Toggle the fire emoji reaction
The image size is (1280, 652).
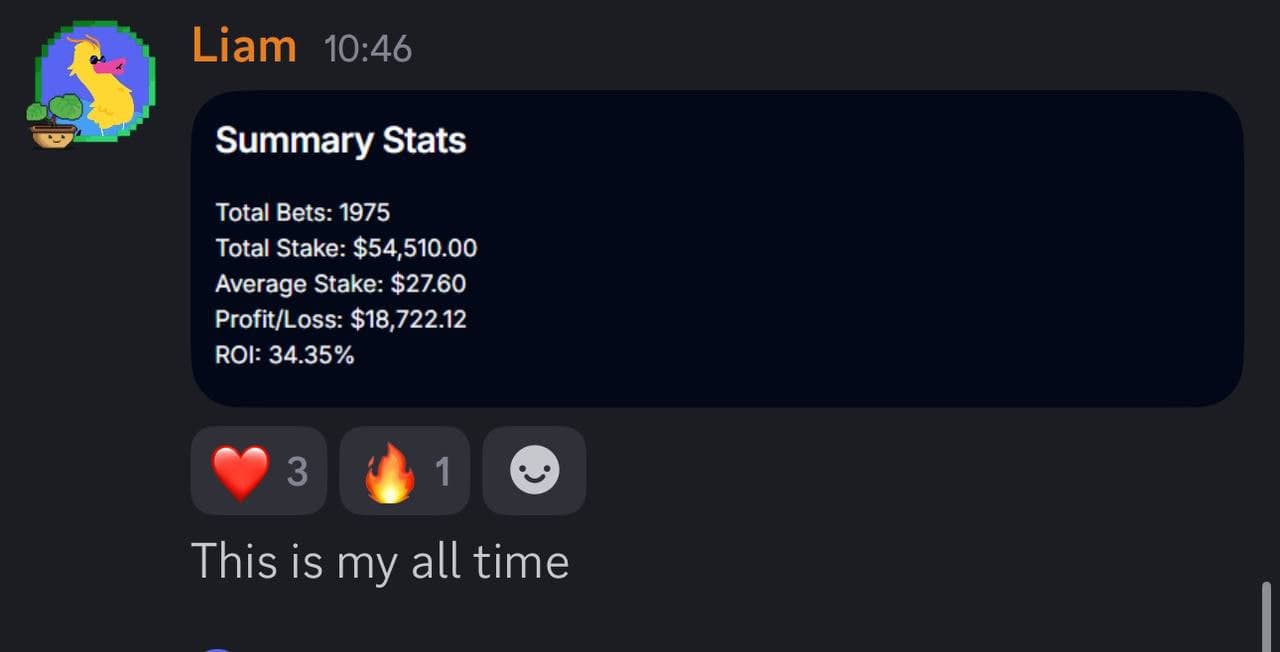pos(404,471)
